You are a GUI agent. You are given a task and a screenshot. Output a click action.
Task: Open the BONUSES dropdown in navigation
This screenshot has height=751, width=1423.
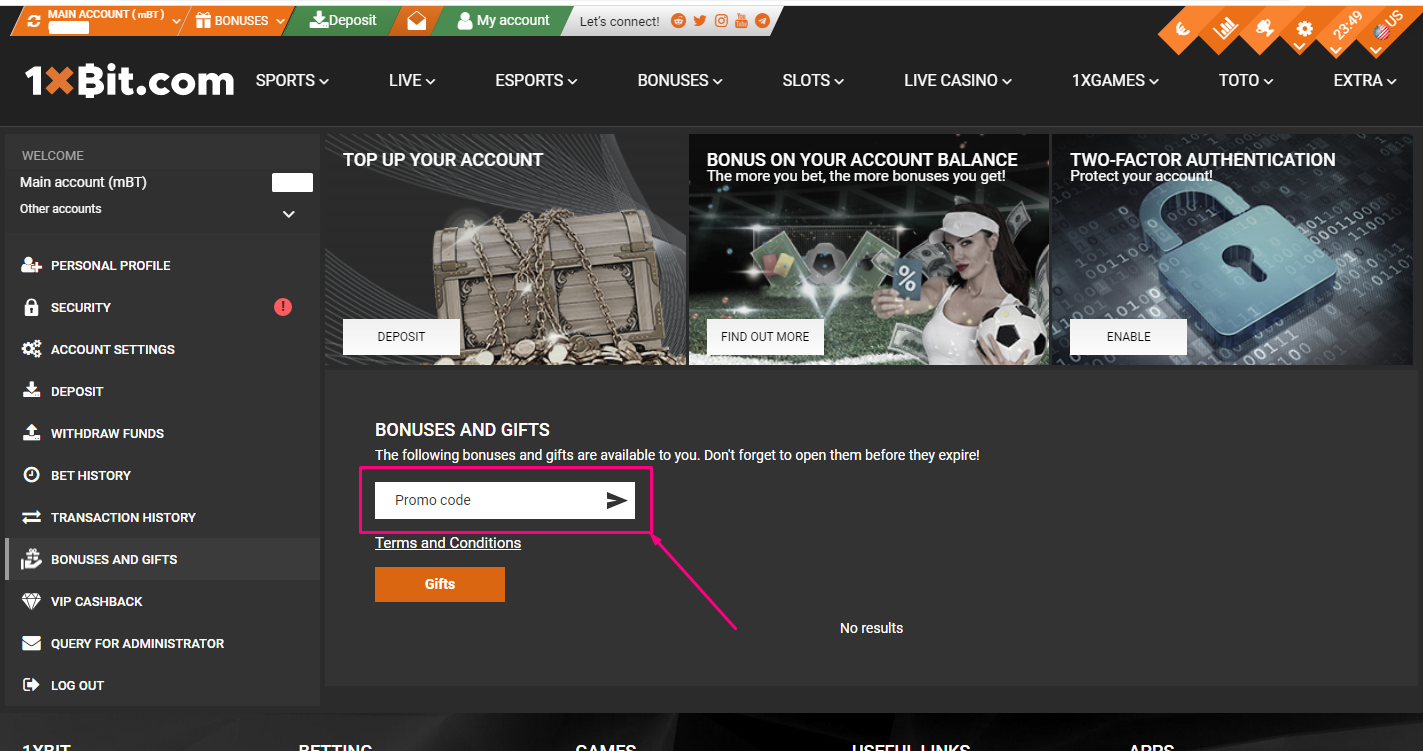tap(679, 80)
